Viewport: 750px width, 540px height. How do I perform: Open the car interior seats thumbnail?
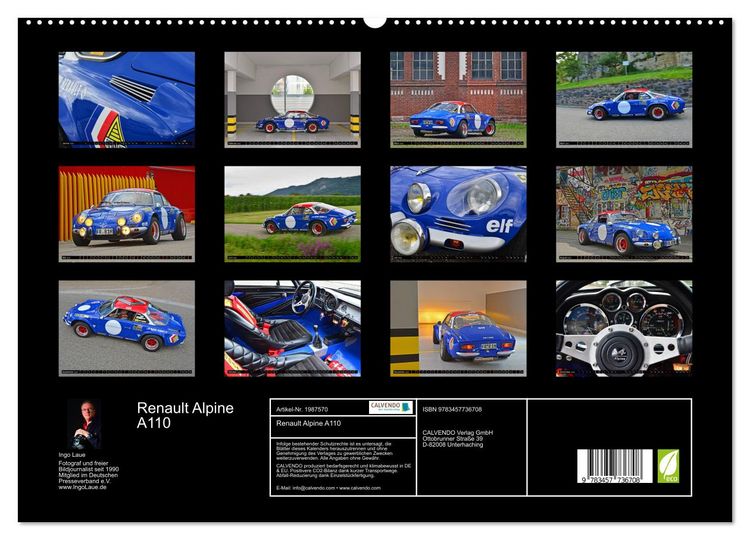point(292,328)
